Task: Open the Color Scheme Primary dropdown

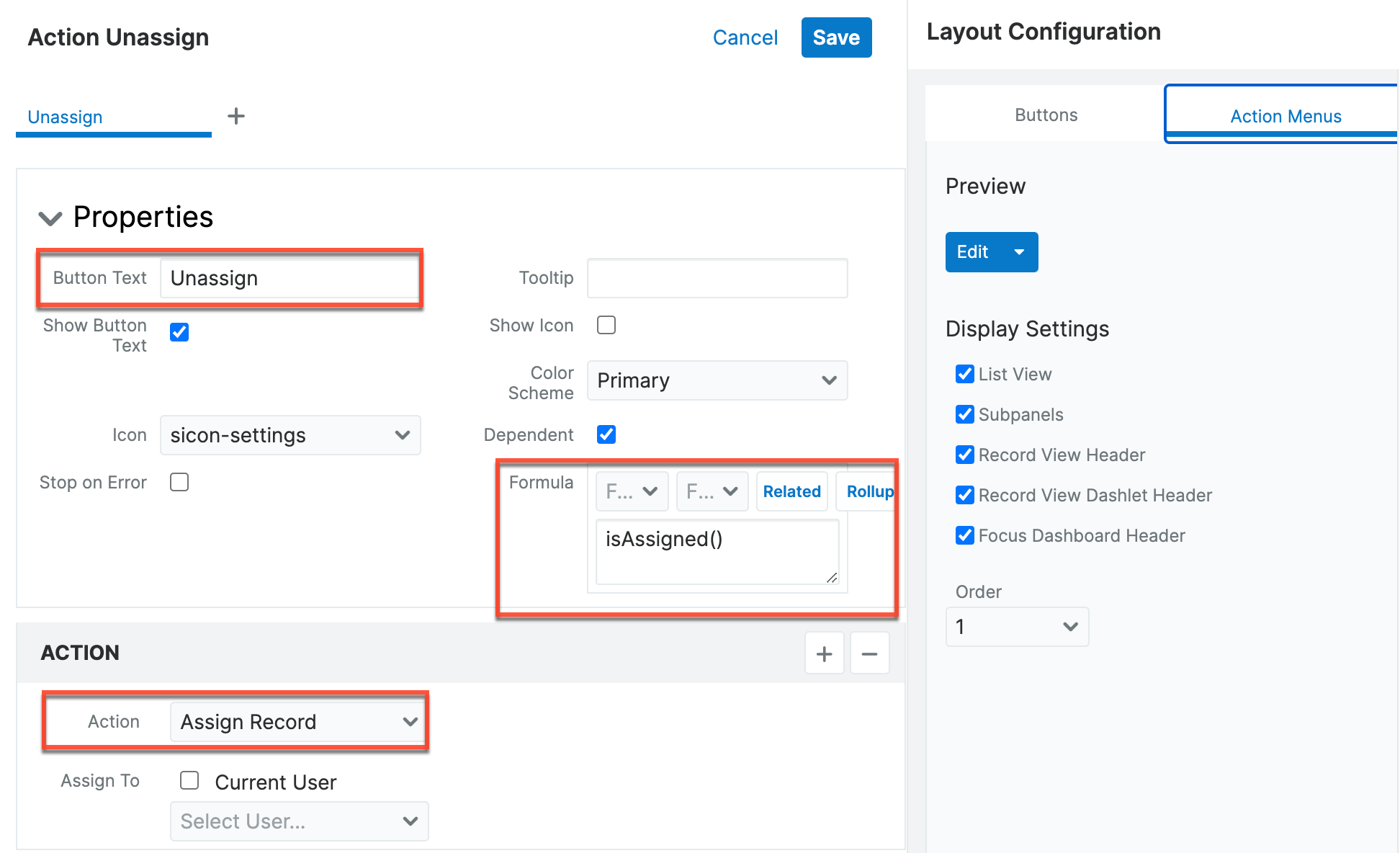Action: point(717,380)
